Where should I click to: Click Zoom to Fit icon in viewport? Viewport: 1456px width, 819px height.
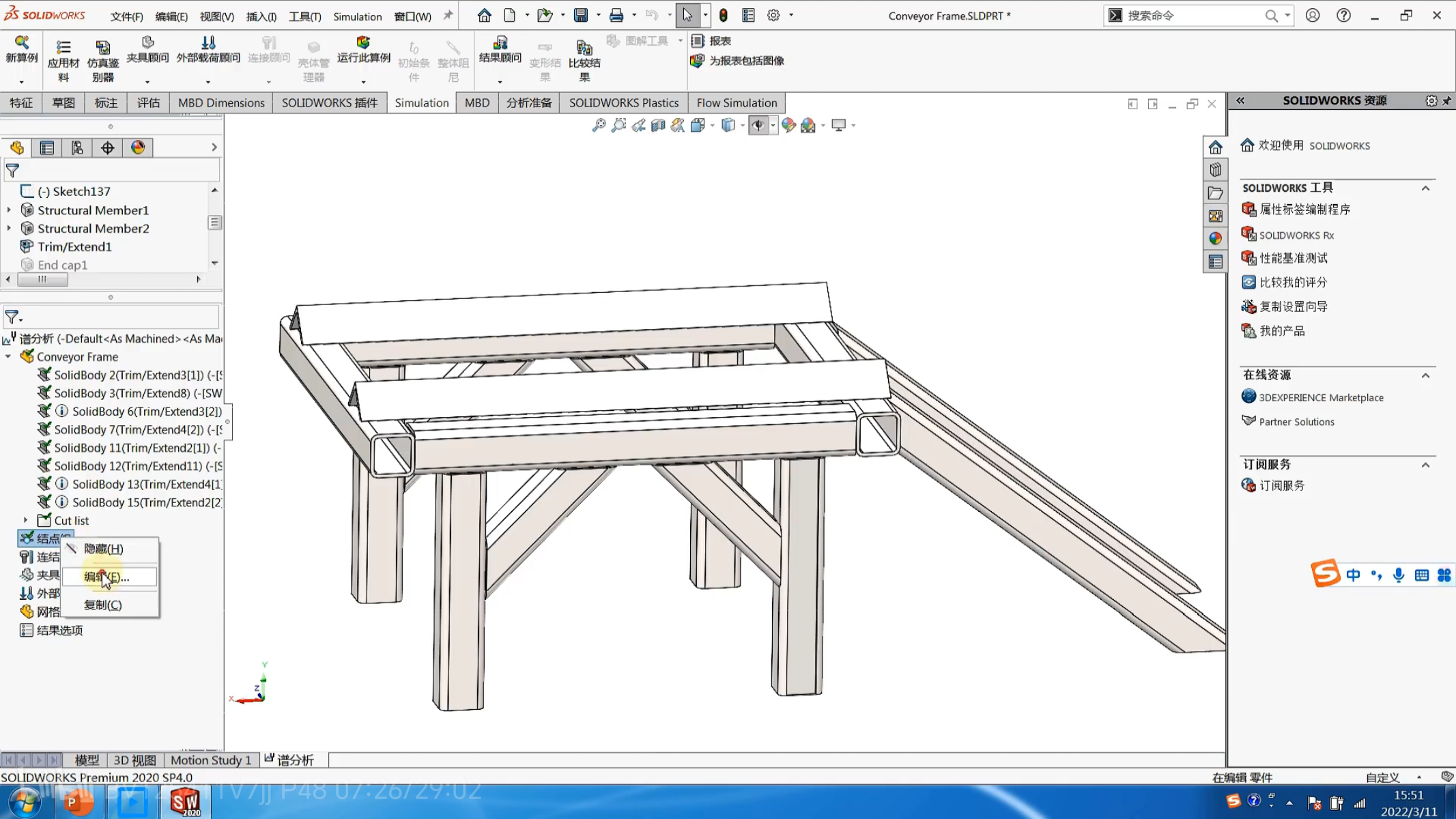pos(599,125)
